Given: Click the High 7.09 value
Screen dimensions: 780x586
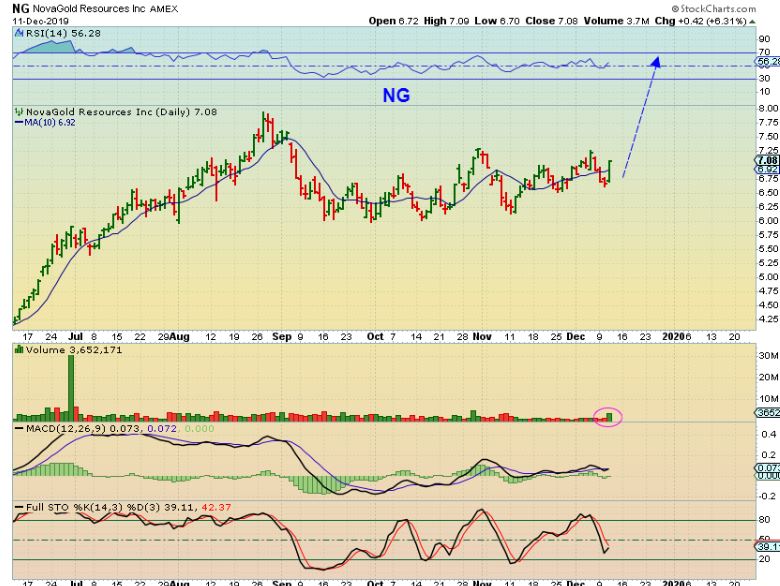Looking at the screenshot, I should [x=446, y=21].
